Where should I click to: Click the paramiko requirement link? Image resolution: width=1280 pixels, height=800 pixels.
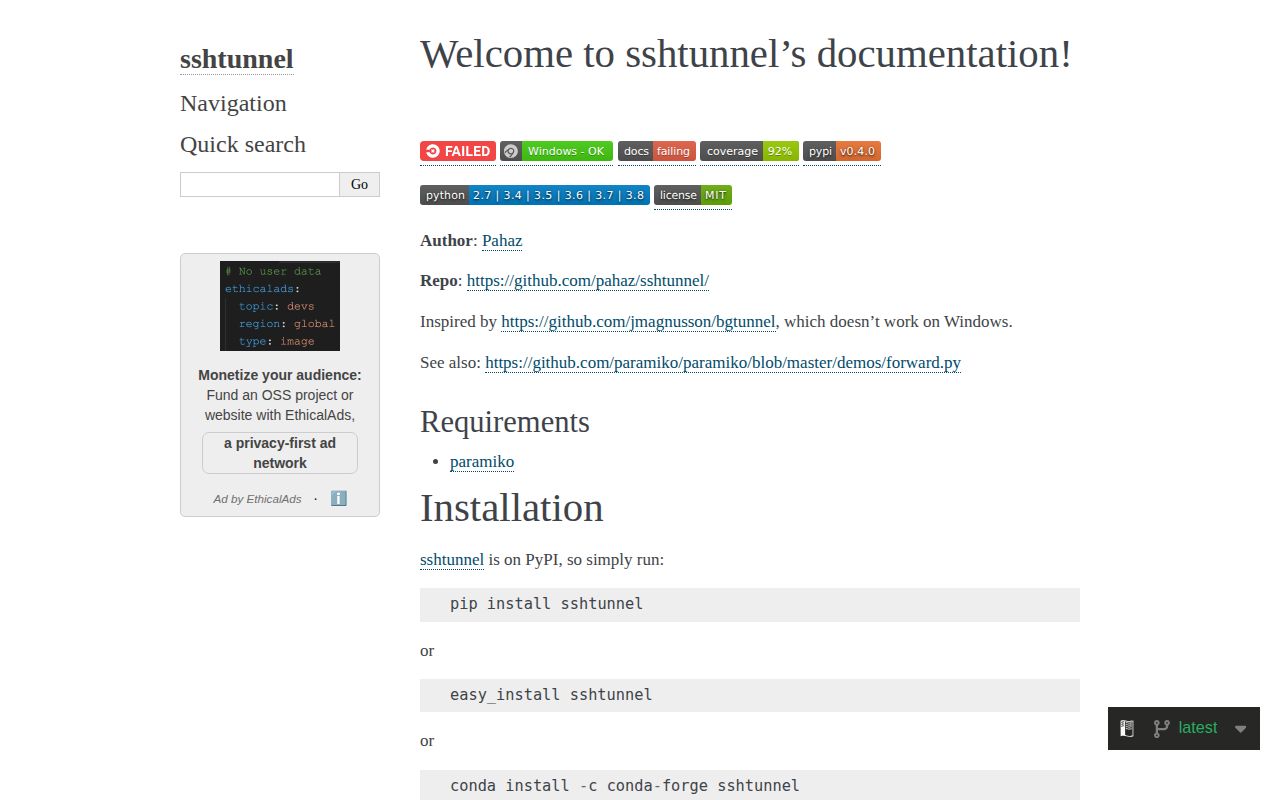482,461
